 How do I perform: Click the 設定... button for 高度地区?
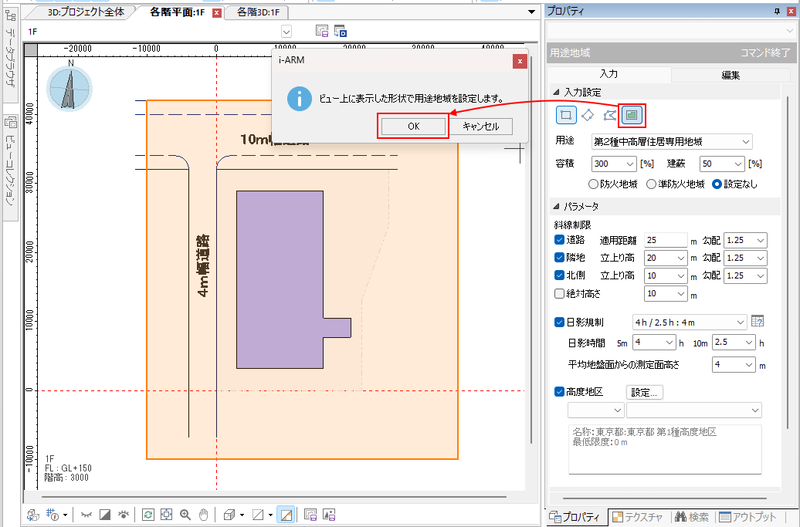point(644,392)
